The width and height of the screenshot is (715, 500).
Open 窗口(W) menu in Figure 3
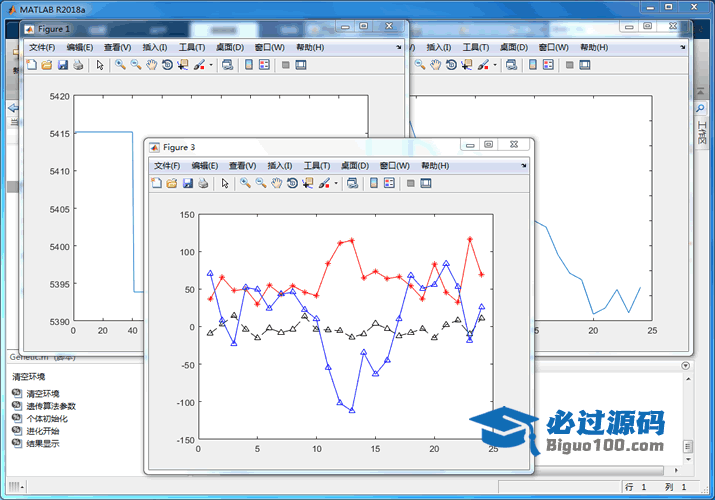394,166
